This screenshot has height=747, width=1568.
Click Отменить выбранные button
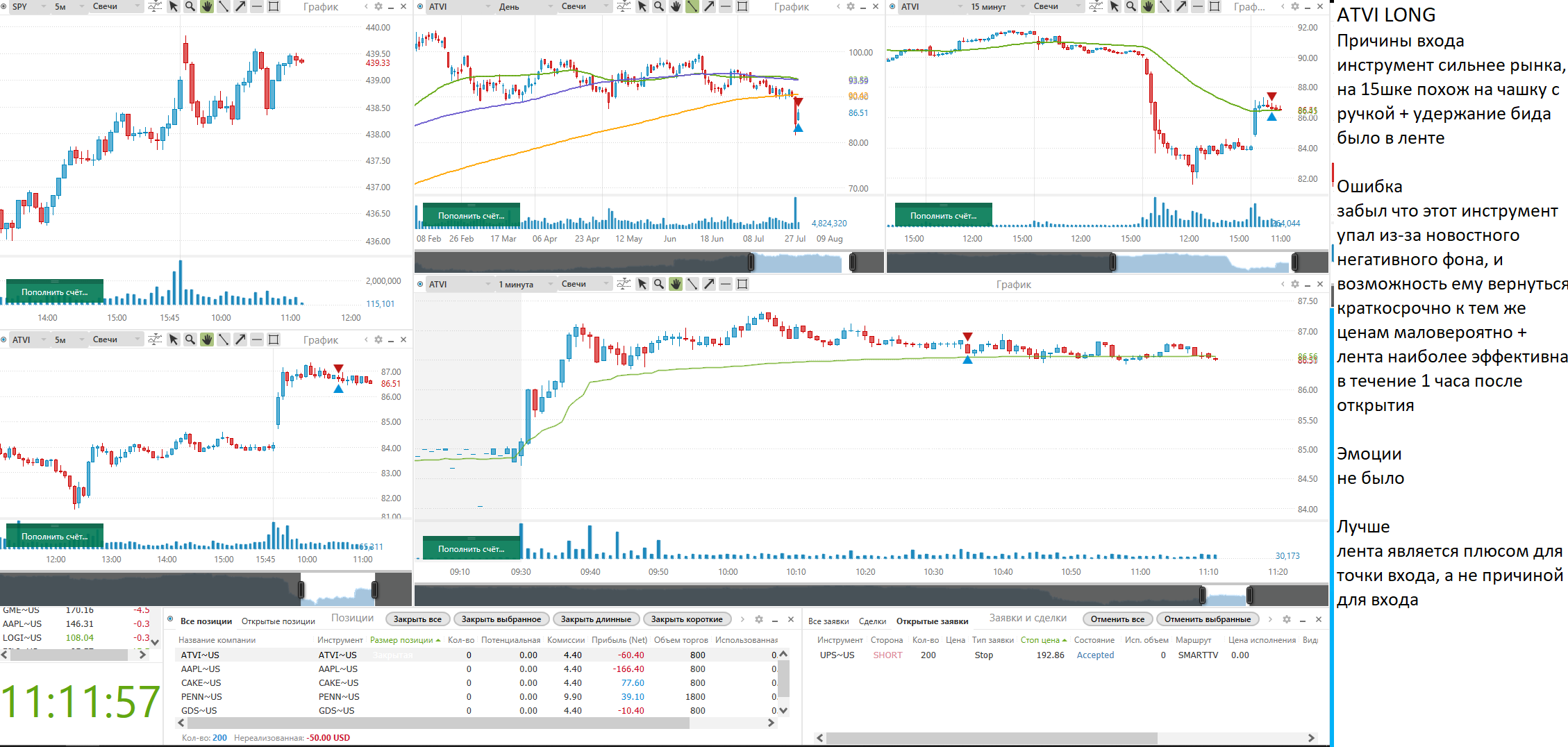1208,619
